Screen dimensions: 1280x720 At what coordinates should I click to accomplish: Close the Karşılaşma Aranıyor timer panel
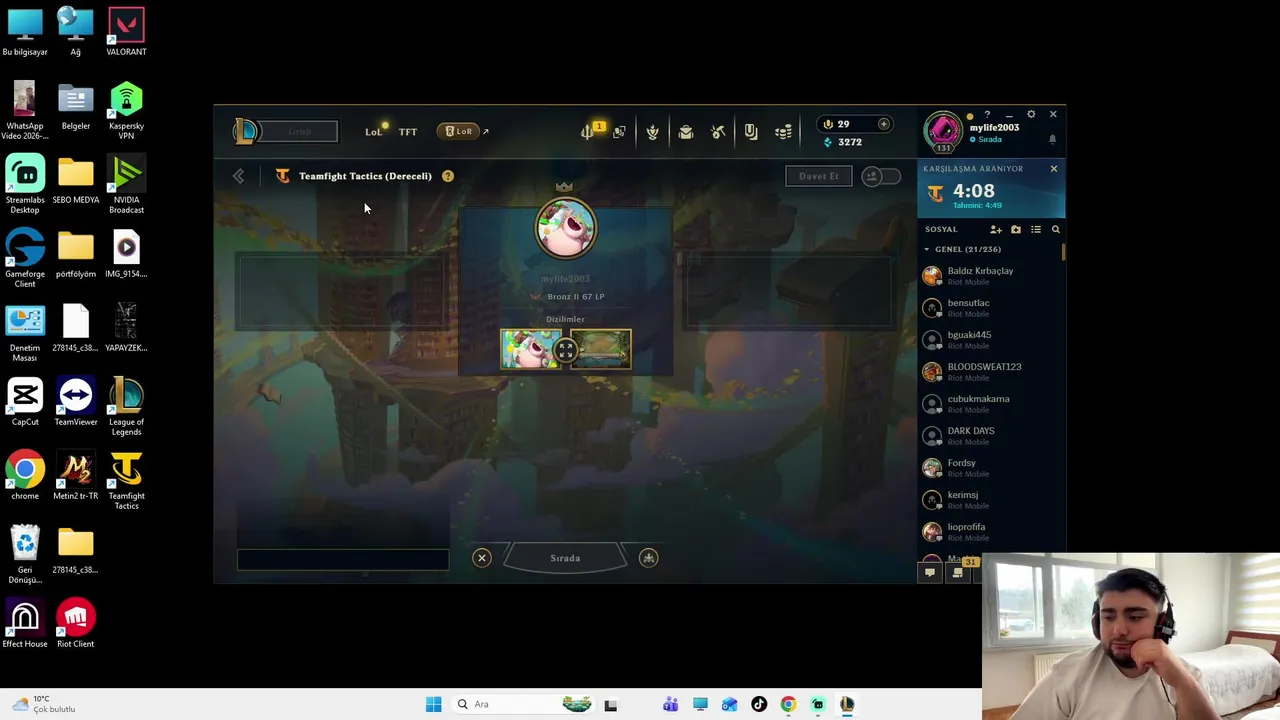pyautogui.click(x=1053, y=169)
